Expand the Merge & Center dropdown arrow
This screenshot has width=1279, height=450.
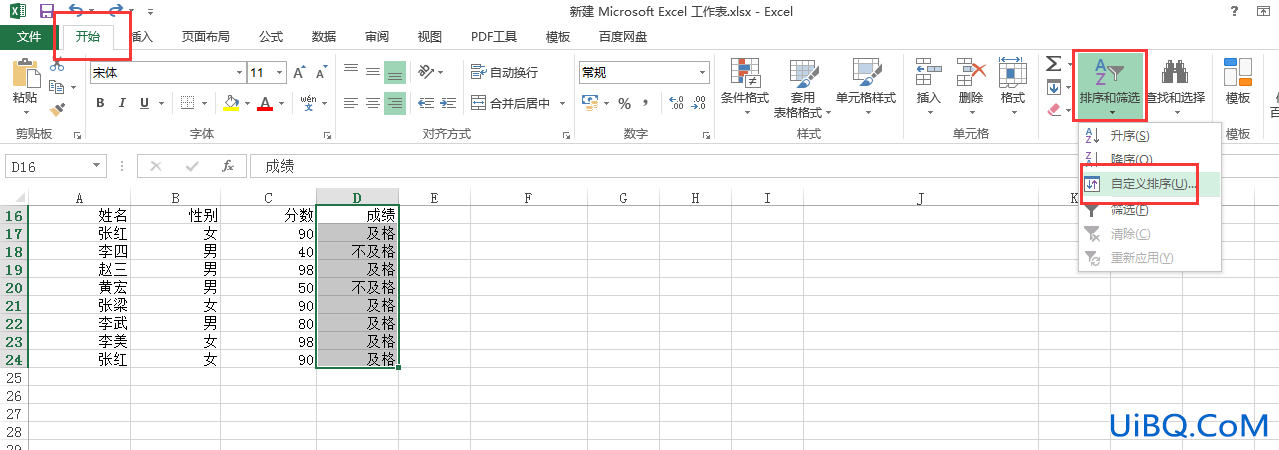click(x=562, y=103)
